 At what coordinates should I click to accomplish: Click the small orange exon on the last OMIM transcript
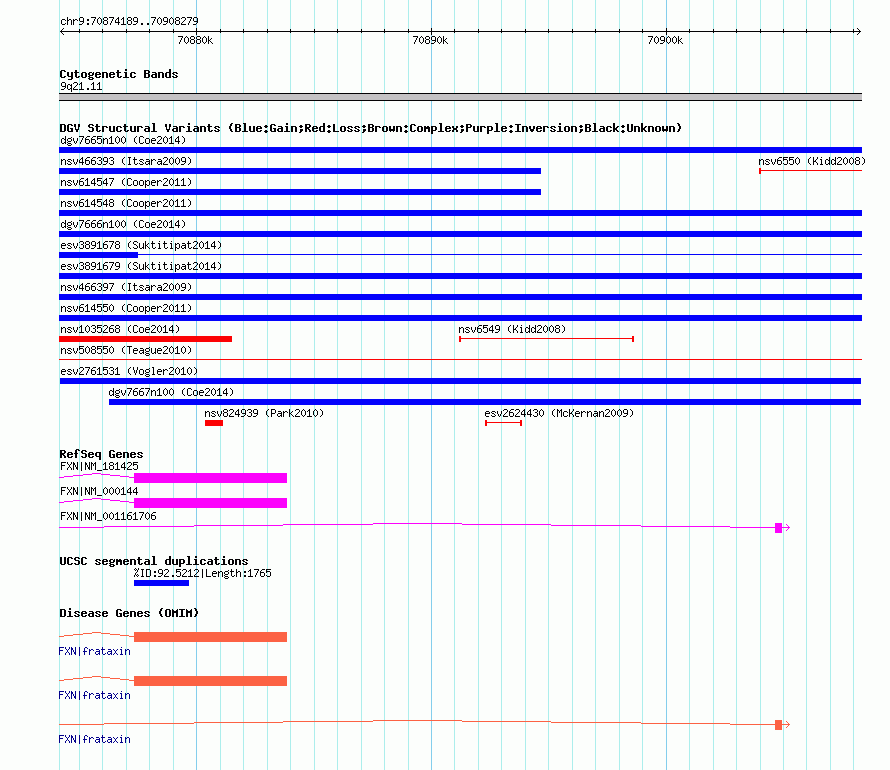click(x=779, y=725)
